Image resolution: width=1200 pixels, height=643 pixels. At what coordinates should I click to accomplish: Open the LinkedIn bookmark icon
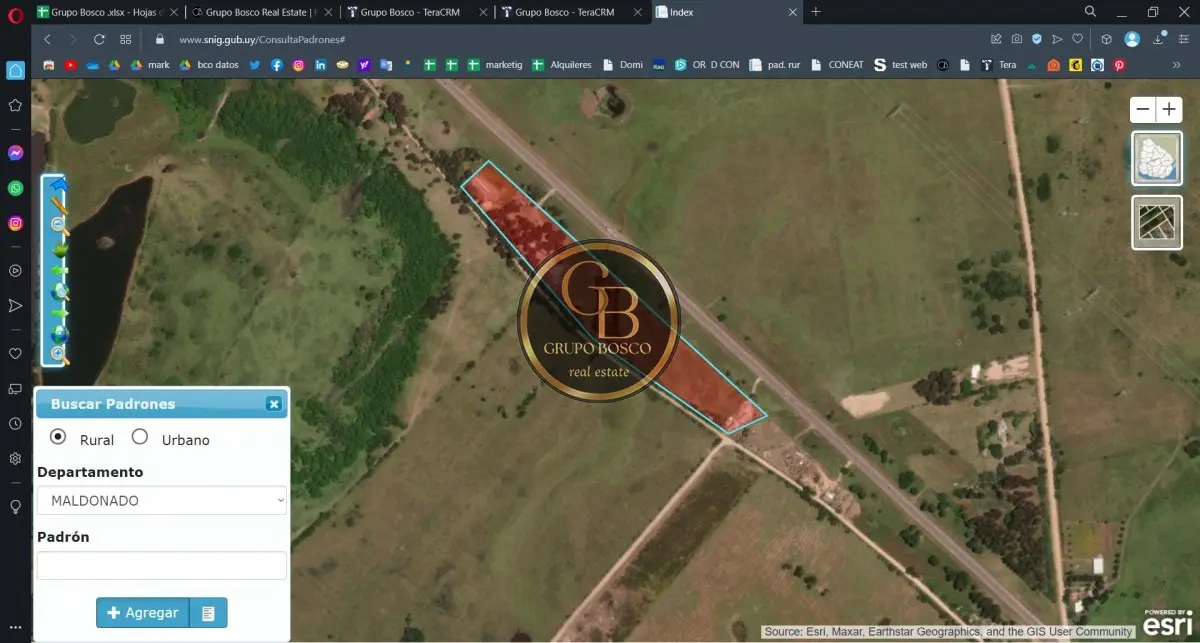(321, 65)
